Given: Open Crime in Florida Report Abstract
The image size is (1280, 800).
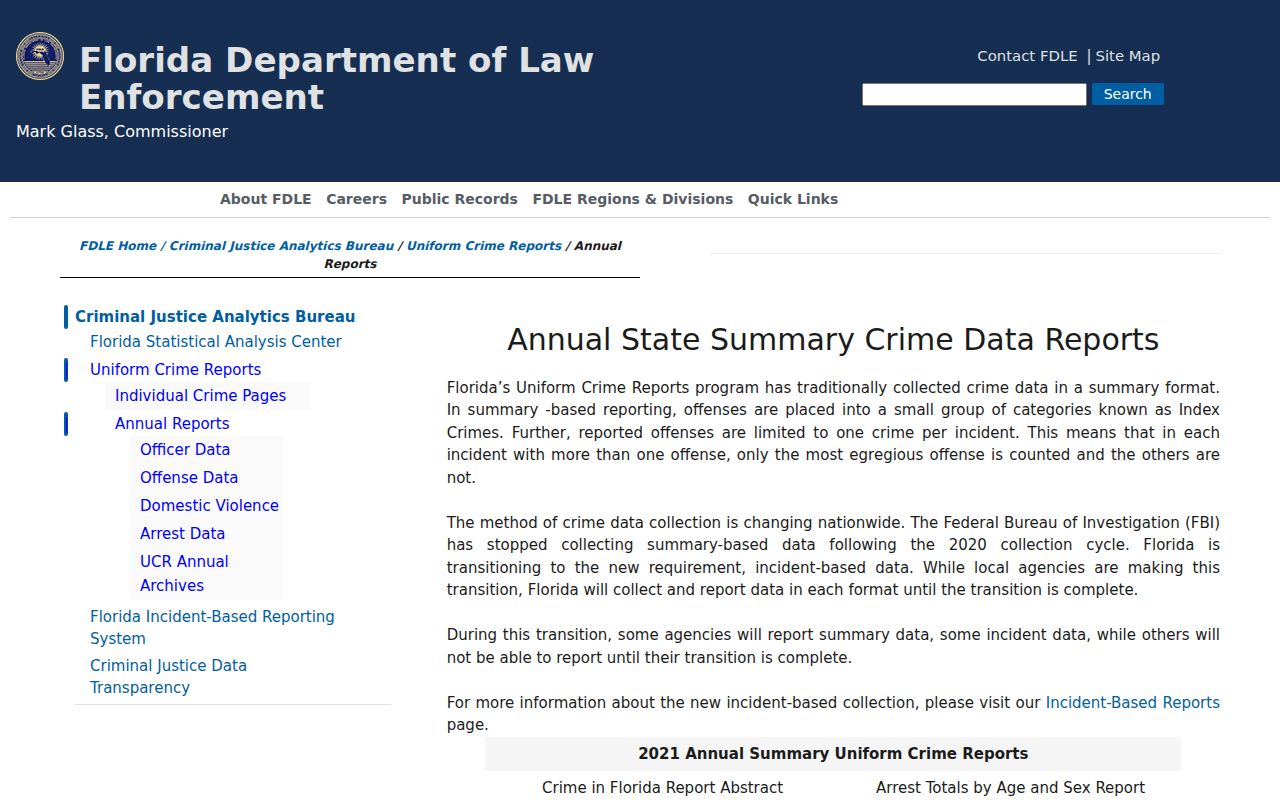Looking at the screenshot, I should 662,788.
